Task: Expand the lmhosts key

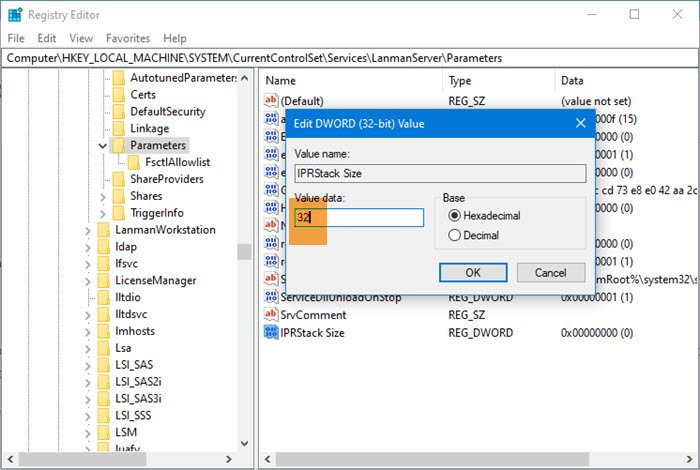Action: (88, 332)
